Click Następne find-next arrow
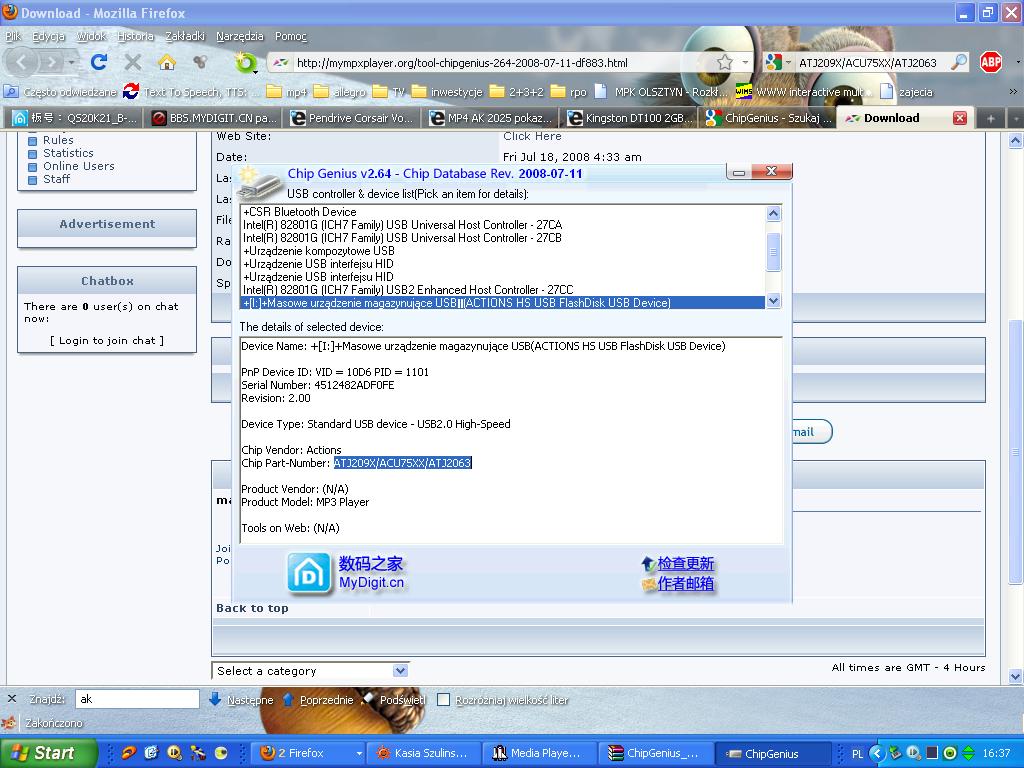The height and width of the screenshot is (768, 1024). (x=241, y=699)
